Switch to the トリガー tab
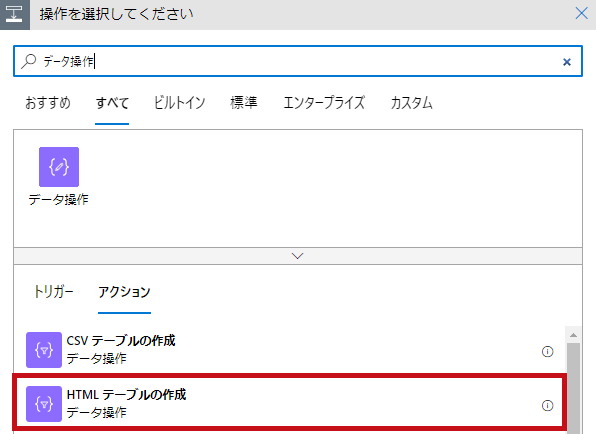This screenshot has width=596, height=434. click(x=54, y=292)
